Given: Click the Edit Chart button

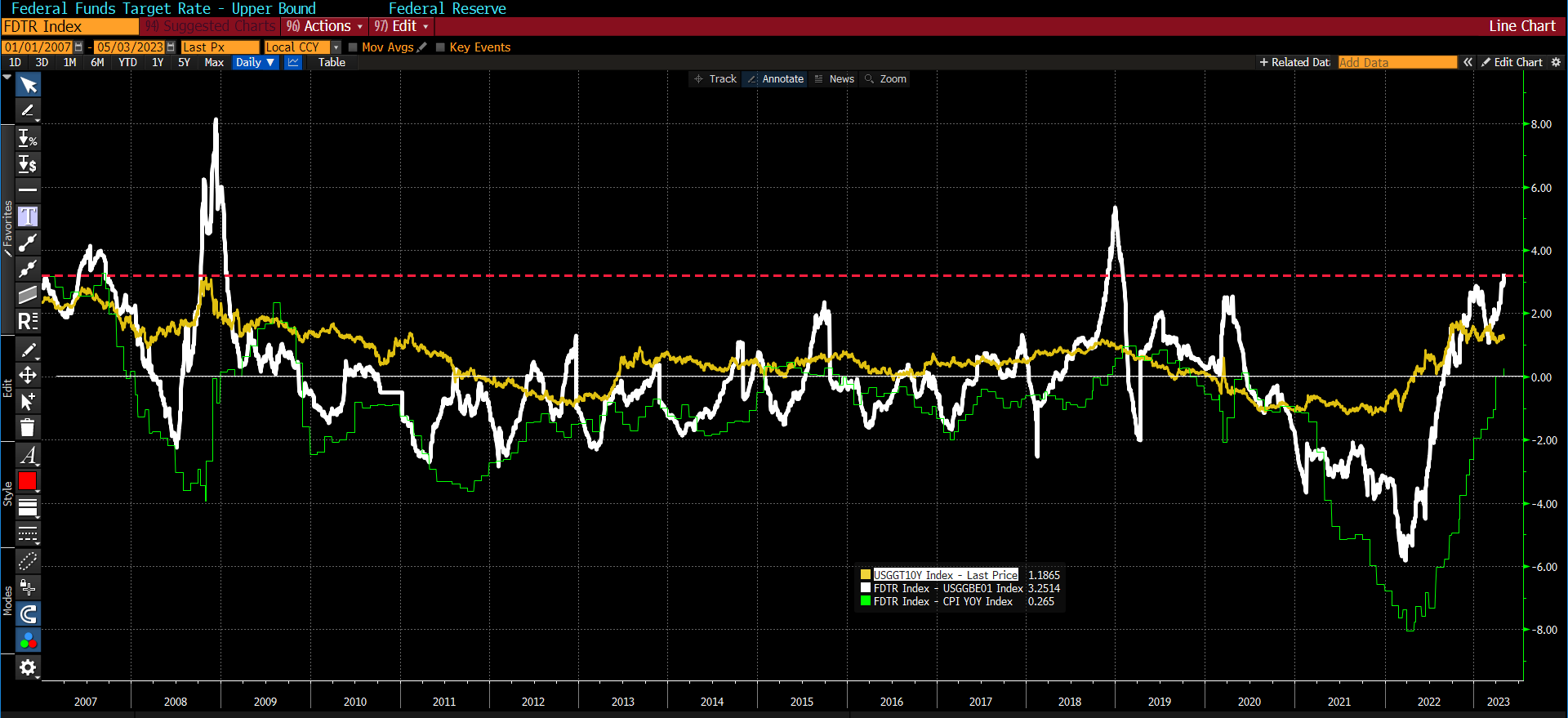Looking at the screenshot, I should point(1512,62).
